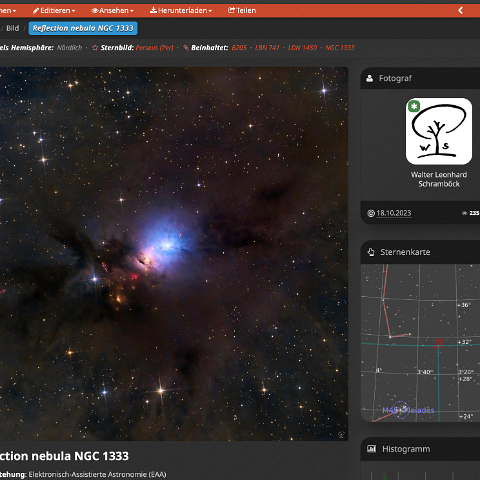Open the B205 object link
The width and height of the screenshot is (480, 480).
point(239,48)
